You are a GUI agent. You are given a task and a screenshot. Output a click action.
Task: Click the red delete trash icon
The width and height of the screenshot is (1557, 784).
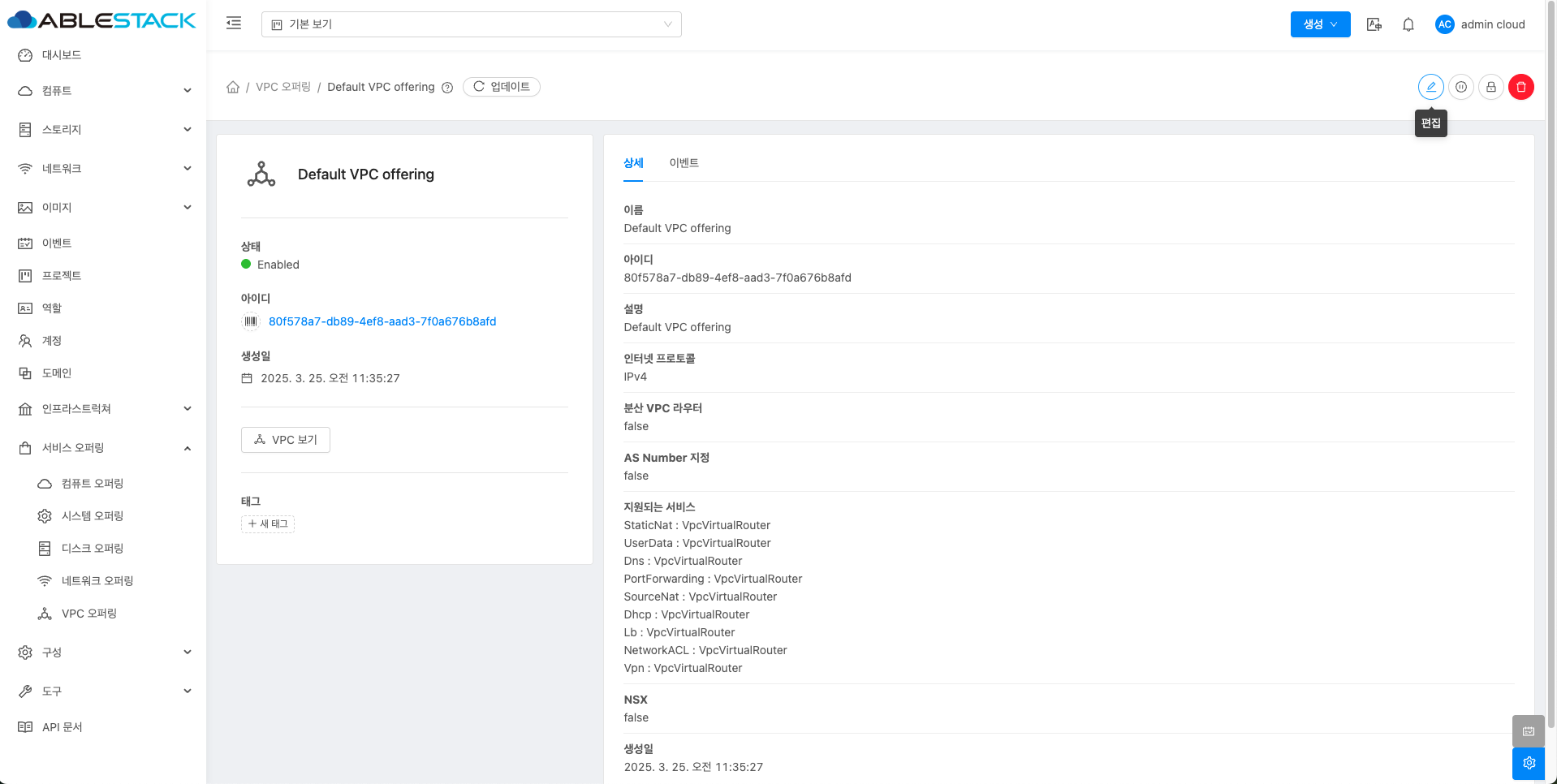point(1520,87)
